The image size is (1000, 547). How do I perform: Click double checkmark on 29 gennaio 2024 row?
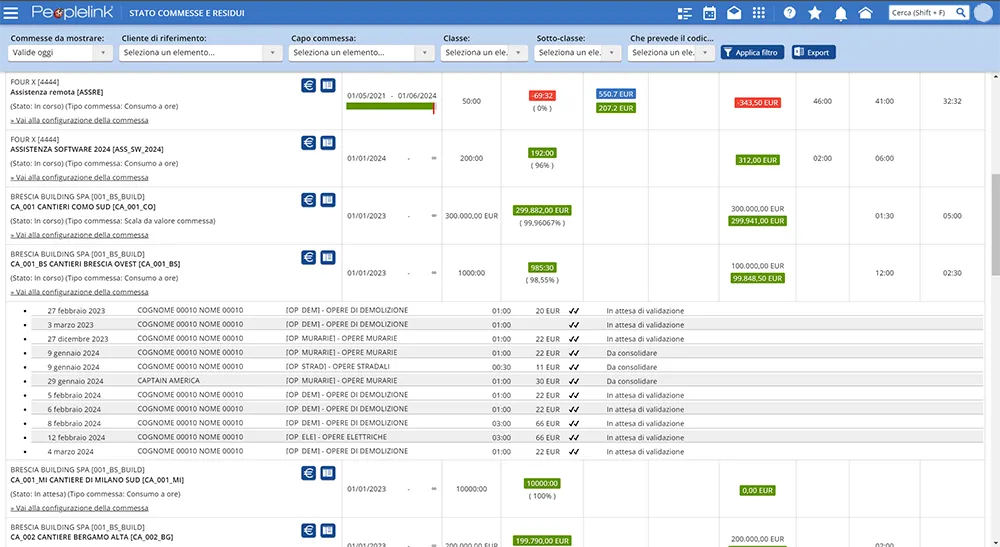(574, 381)
